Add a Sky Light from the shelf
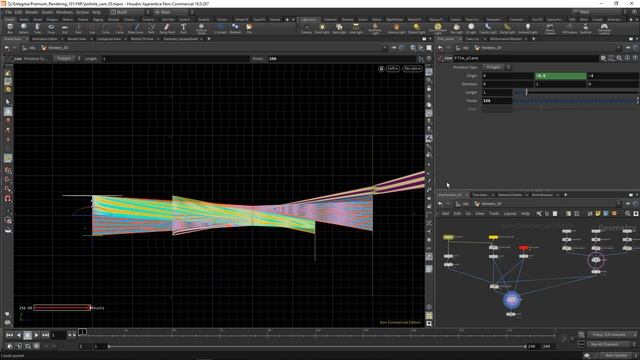640x360 pixels. point(456,28)
